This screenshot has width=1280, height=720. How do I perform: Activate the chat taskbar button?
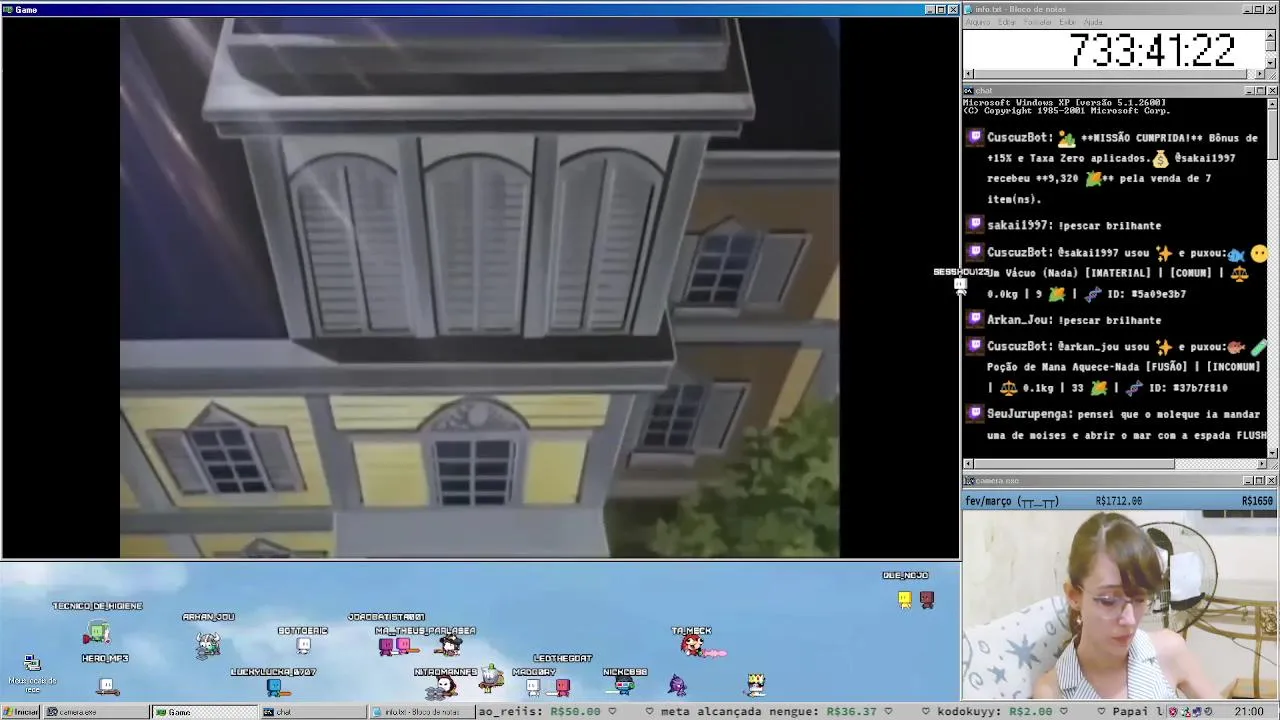tap(312, 712)
